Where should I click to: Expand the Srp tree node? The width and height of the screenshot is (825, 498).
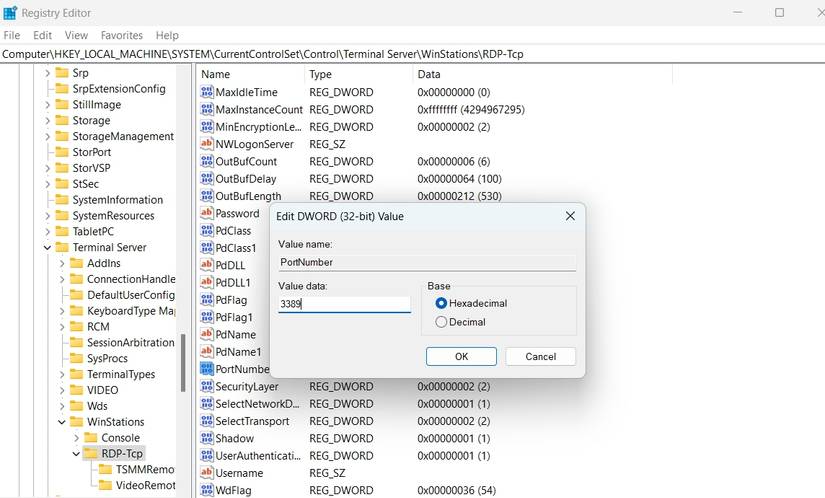47,73
